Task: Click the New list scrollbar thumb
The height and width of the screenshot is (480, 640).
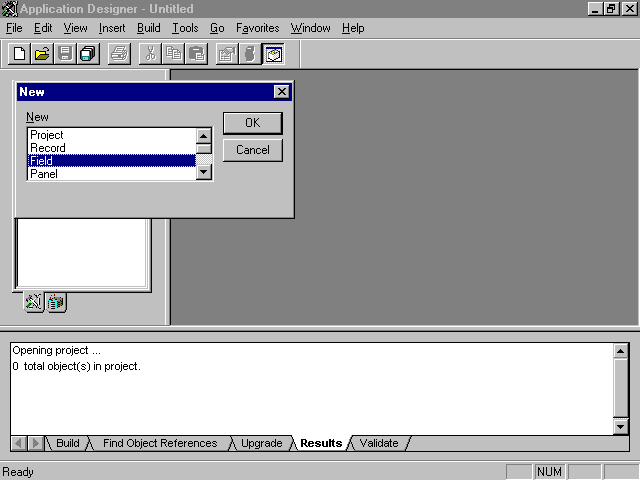Action: 203,148
